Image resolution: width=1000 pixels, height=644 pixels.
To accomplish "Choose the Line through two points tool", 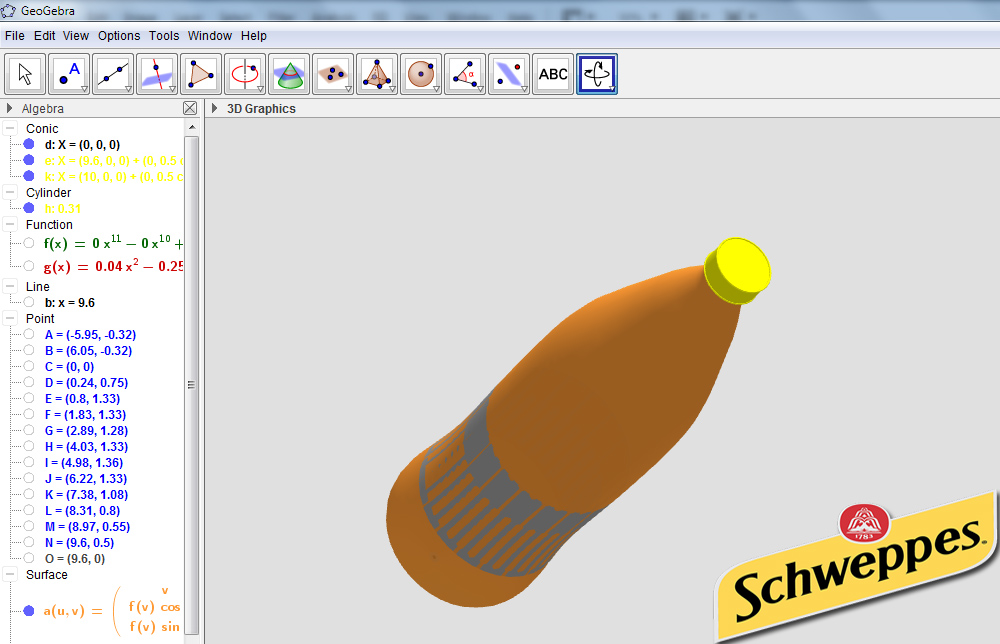I will [113, 74].
